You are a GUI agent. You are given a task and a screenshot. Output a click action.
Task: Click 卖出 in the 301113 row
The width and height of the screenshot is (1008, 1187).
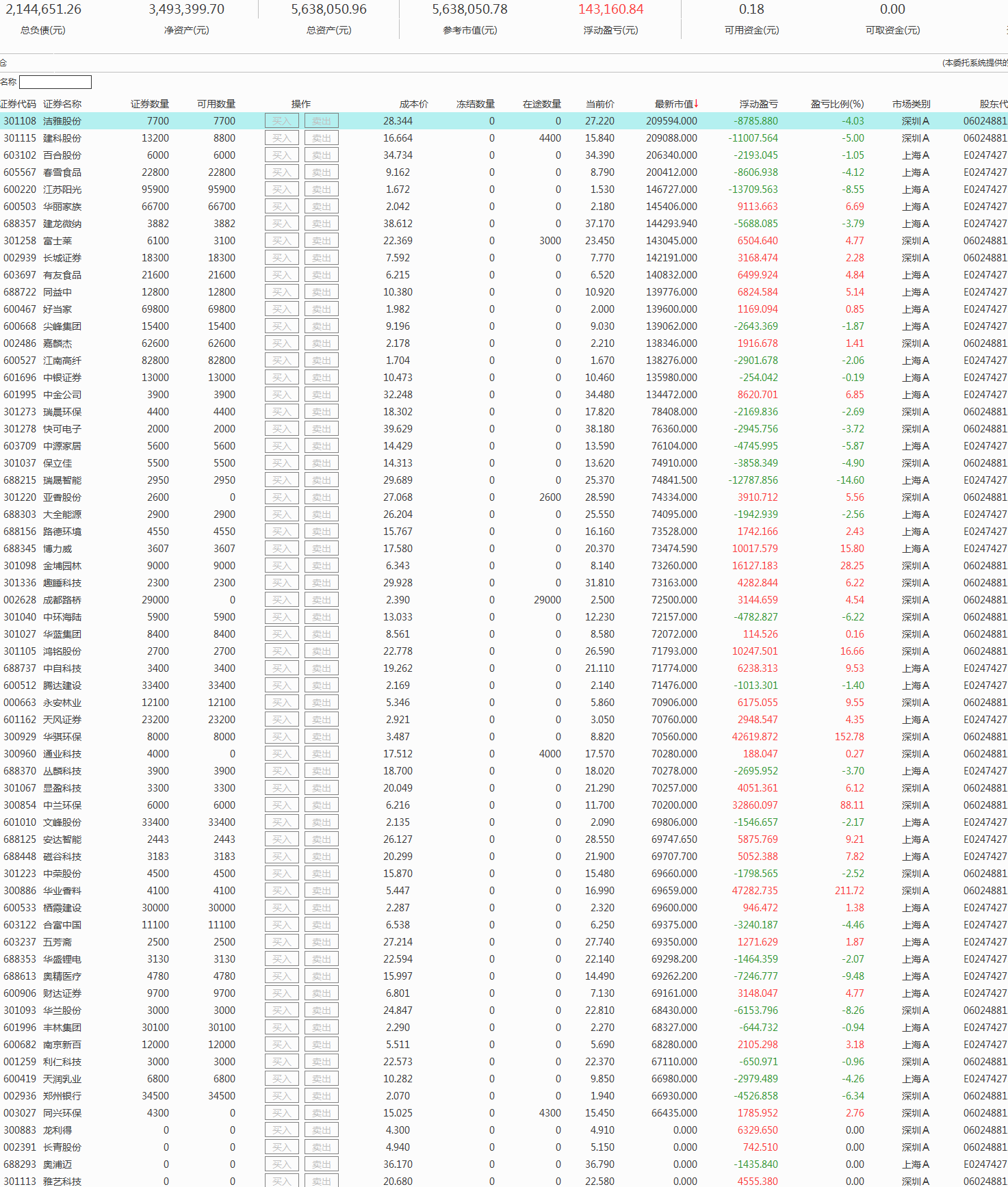[322, 1182]
